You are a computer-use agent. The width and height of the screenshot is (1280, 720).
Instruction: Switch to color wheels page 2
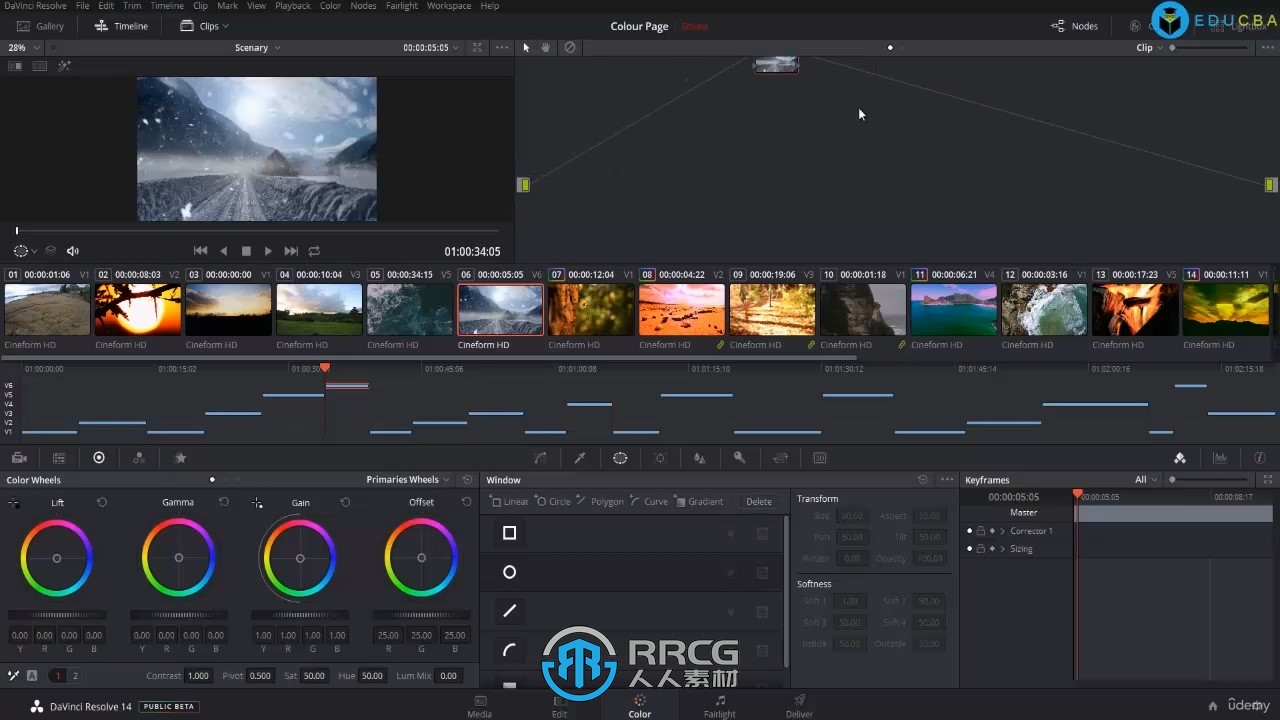[x=75, y=676]
